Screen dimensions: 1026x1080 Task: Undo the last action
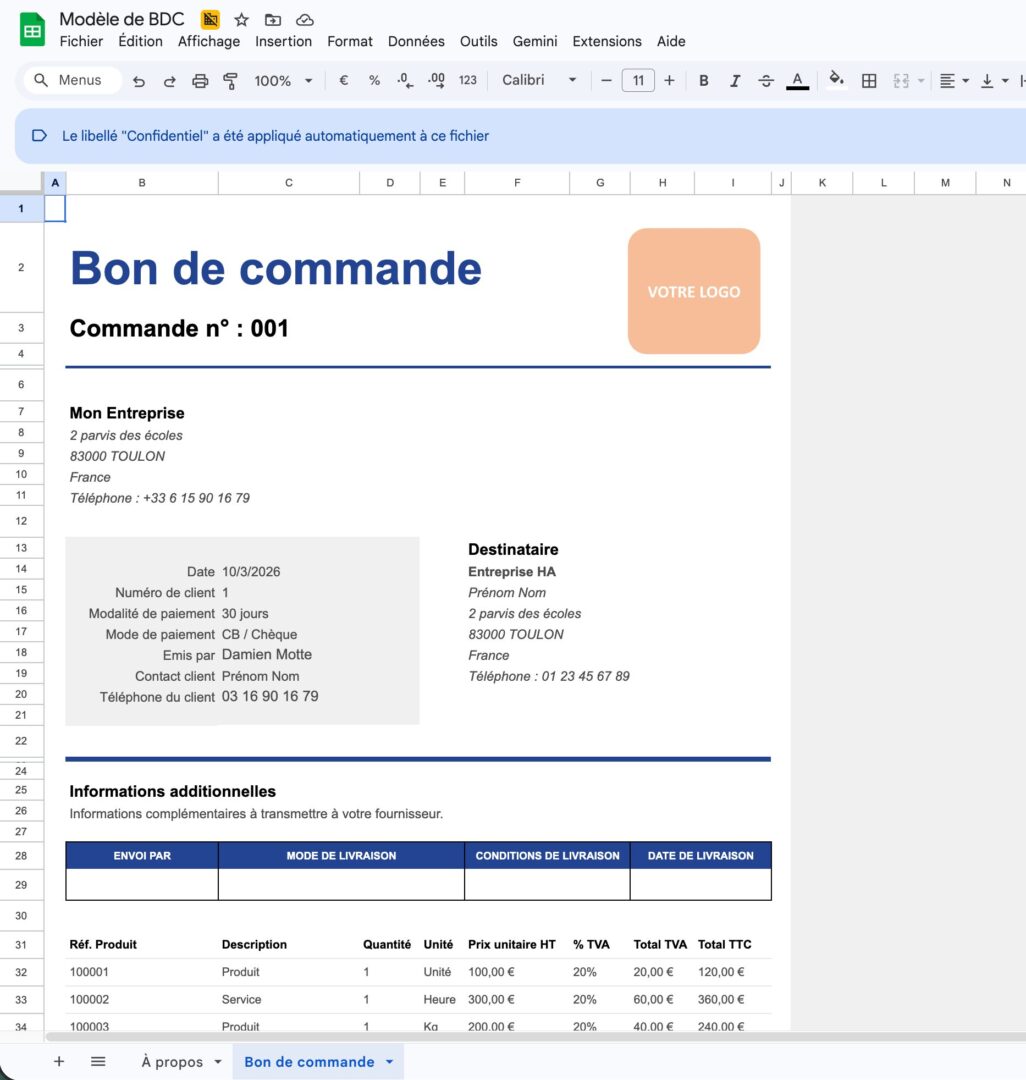coord(139,81)
